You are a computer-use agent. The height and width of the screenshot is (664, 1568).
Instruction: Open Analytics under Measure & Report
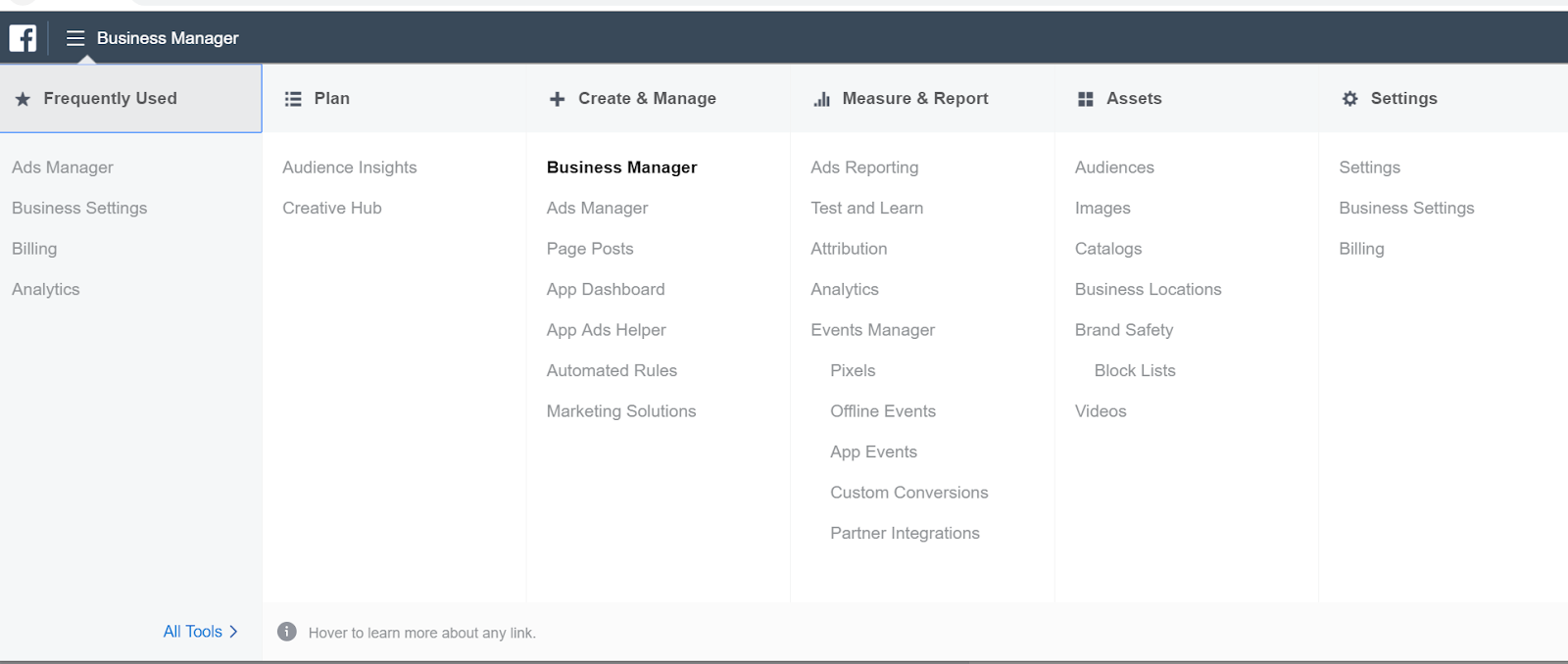[x=845, y=289]
